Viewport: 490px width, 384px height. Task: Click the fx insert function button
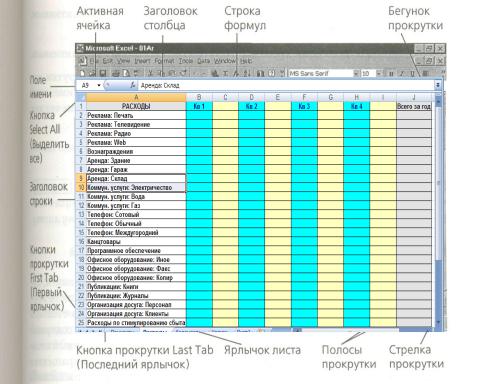tap(133, 85)
